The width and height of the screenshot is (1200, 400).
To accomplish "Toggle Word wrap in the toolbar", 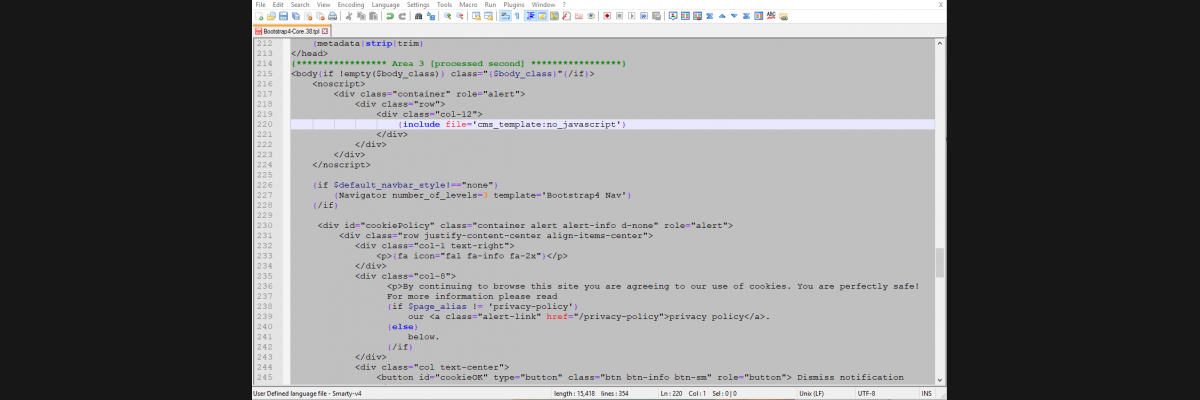I will tap(505, 16).
